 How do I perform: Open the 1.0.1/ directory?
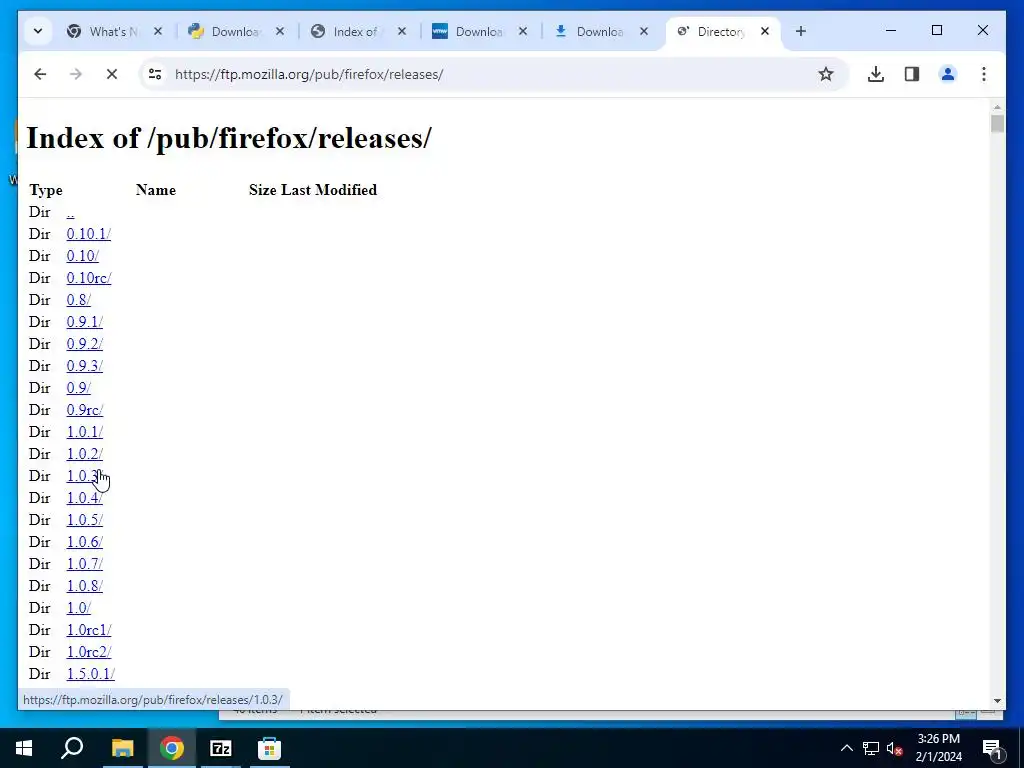click(84, 432)
